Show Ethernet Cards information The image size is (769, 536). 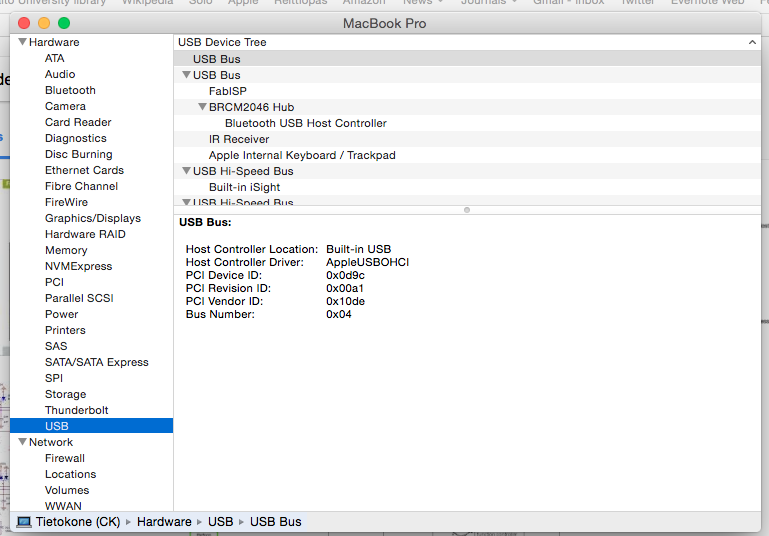point(84,170)
